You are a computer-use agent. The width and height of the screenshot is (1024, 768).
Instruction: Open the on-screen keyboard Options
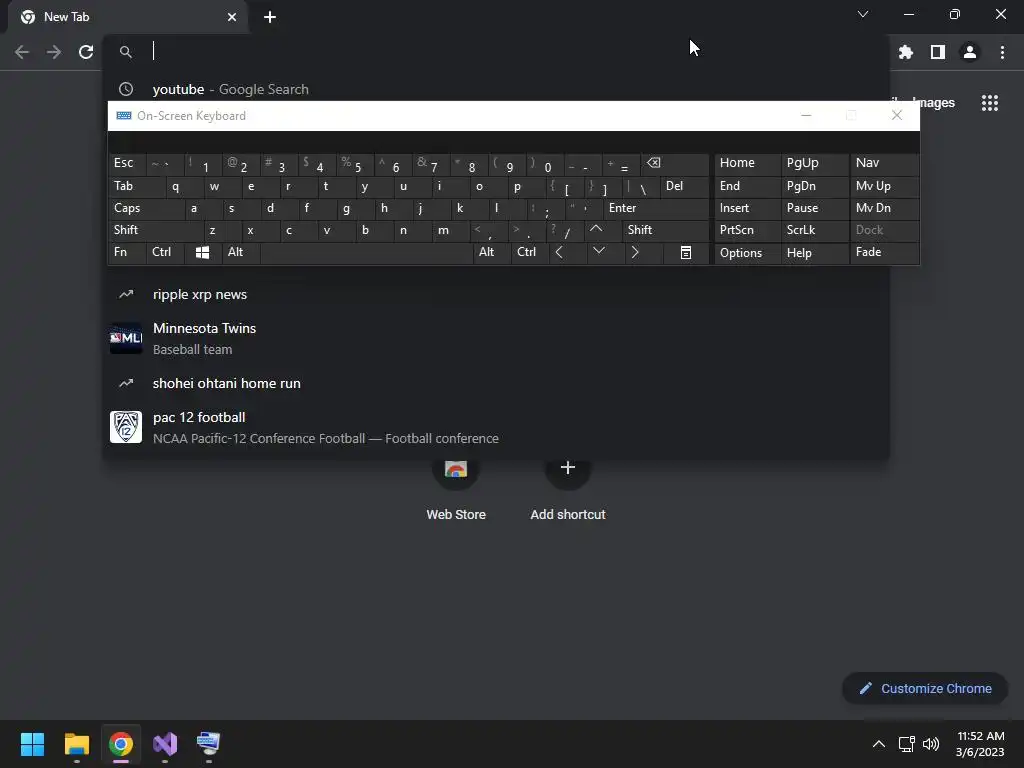(x=747, y=253)
